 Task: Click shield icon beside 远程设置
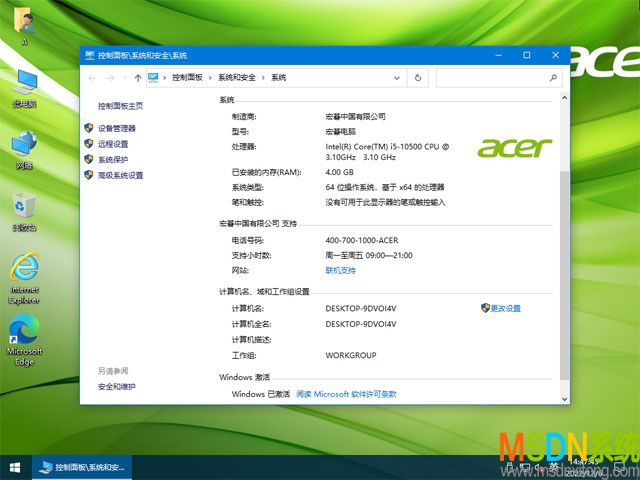coord(89,143)
